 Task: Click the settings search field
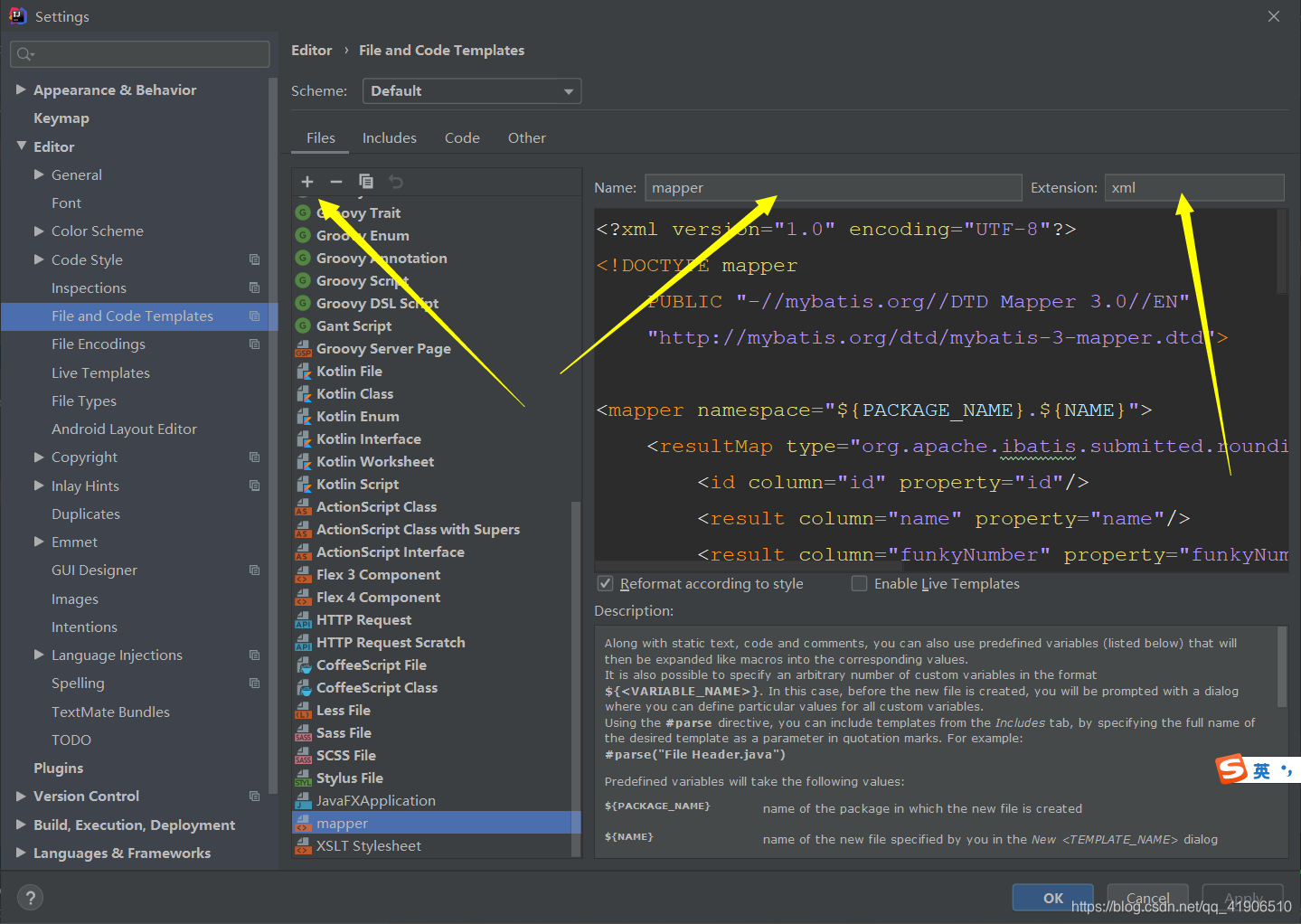point(140,54)
